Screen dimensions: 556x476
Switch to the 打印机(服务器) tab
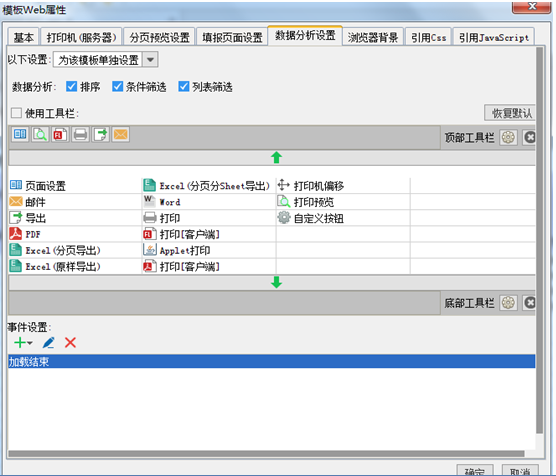(81, 37)
